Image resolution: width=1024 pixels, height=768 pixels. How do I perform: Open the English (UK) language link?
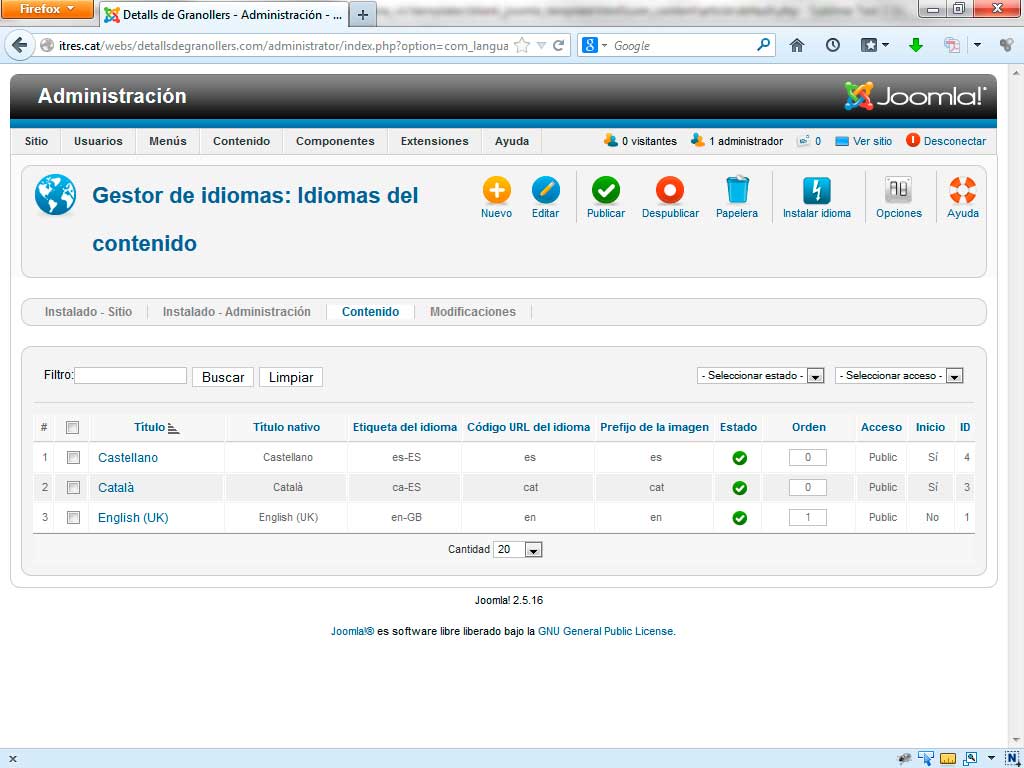click(x=133, y=518)
